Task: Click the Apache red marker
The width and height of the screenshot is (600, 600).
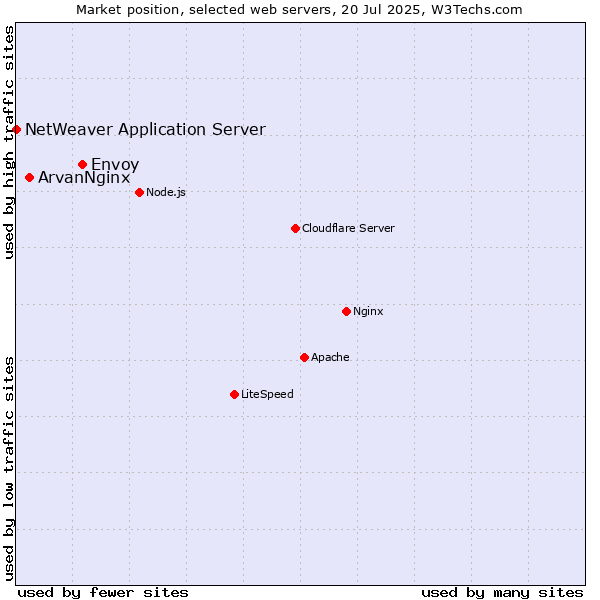Action: click(x=304, y=357)
